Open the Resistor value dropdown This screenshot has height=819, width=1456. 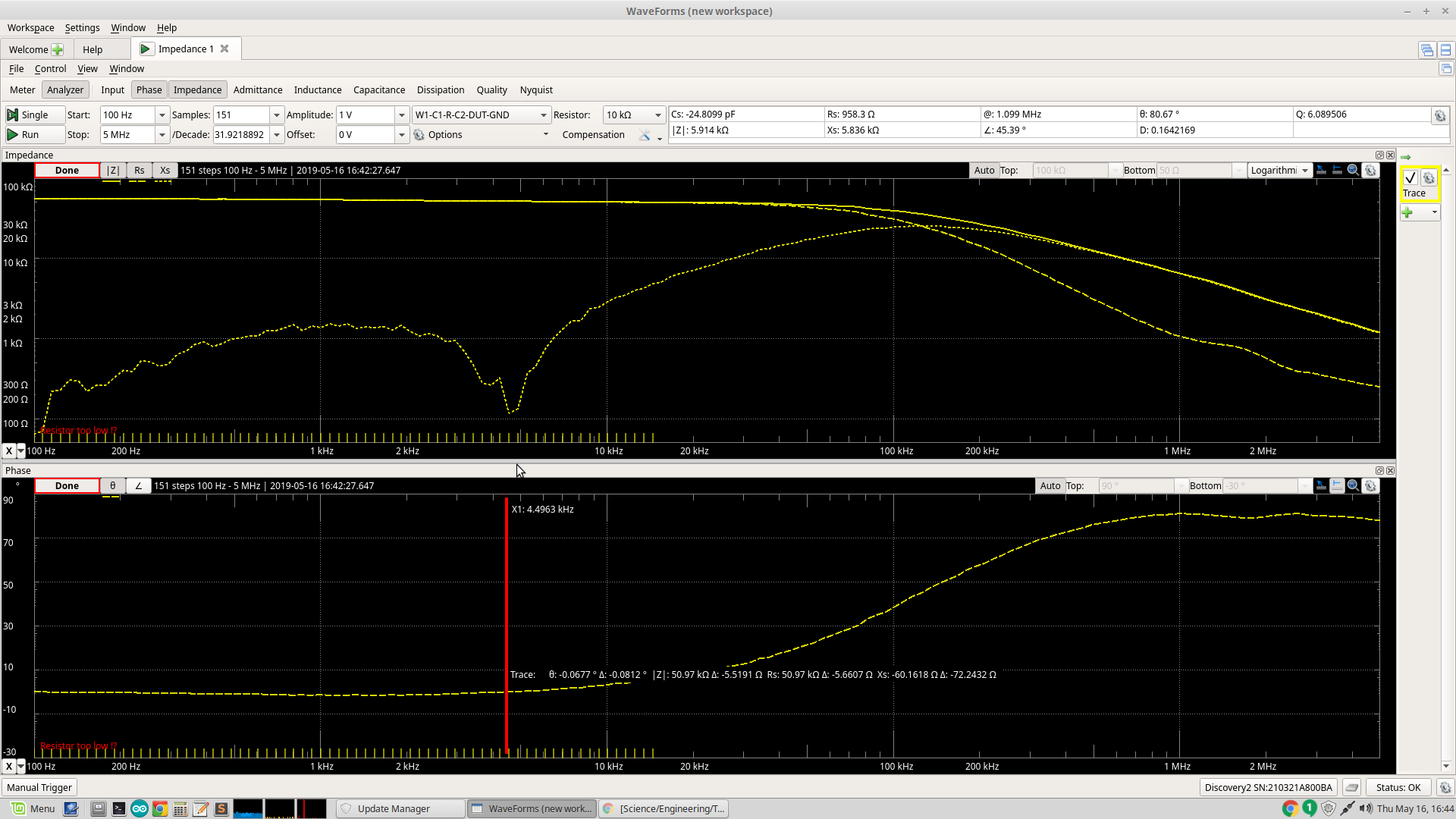point(657,115)
